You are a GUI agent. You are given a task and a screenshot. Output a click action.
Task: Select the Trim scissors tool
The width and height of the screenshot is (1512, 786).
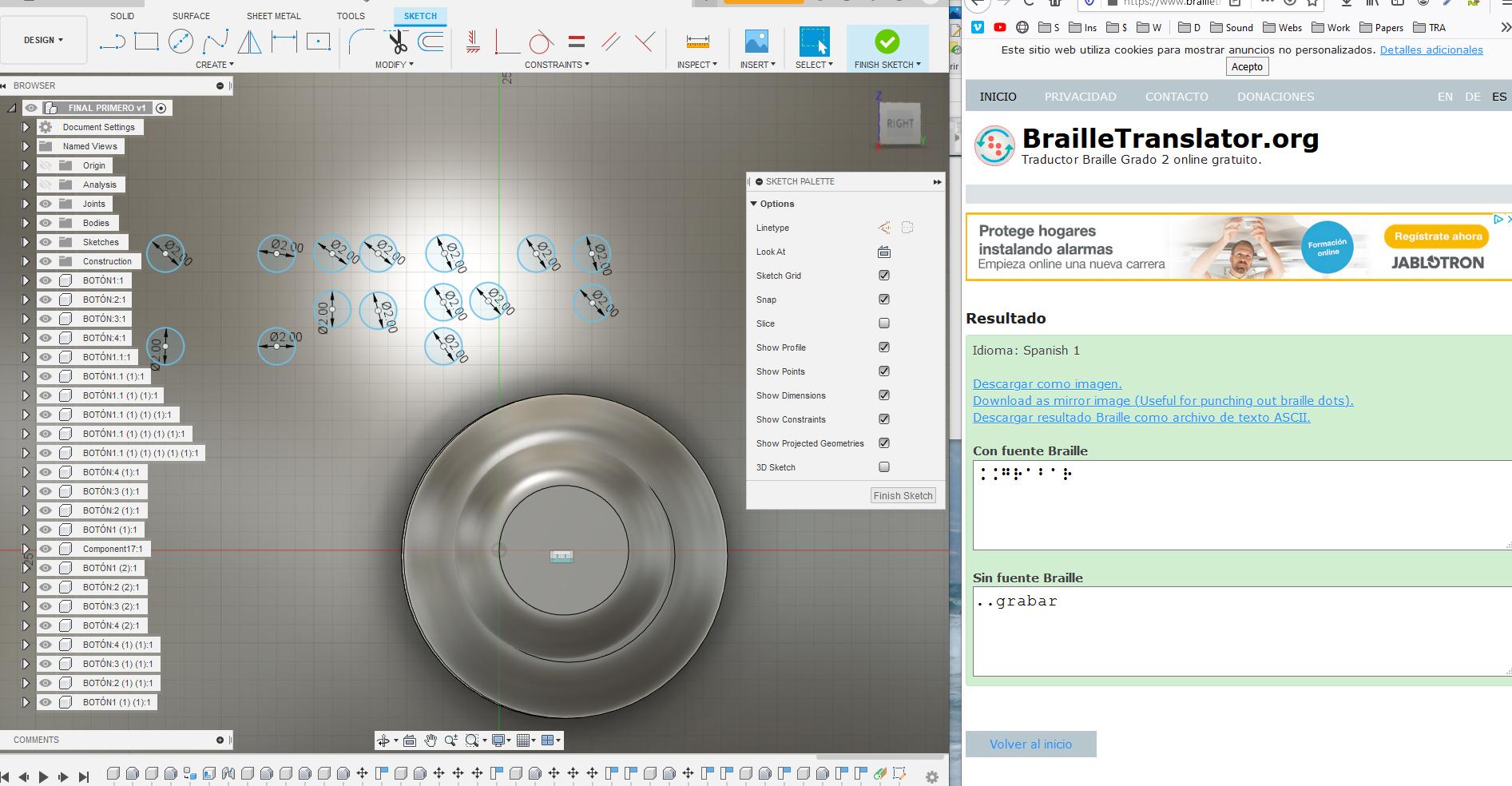pyautogui.click(x=397, y=42)
